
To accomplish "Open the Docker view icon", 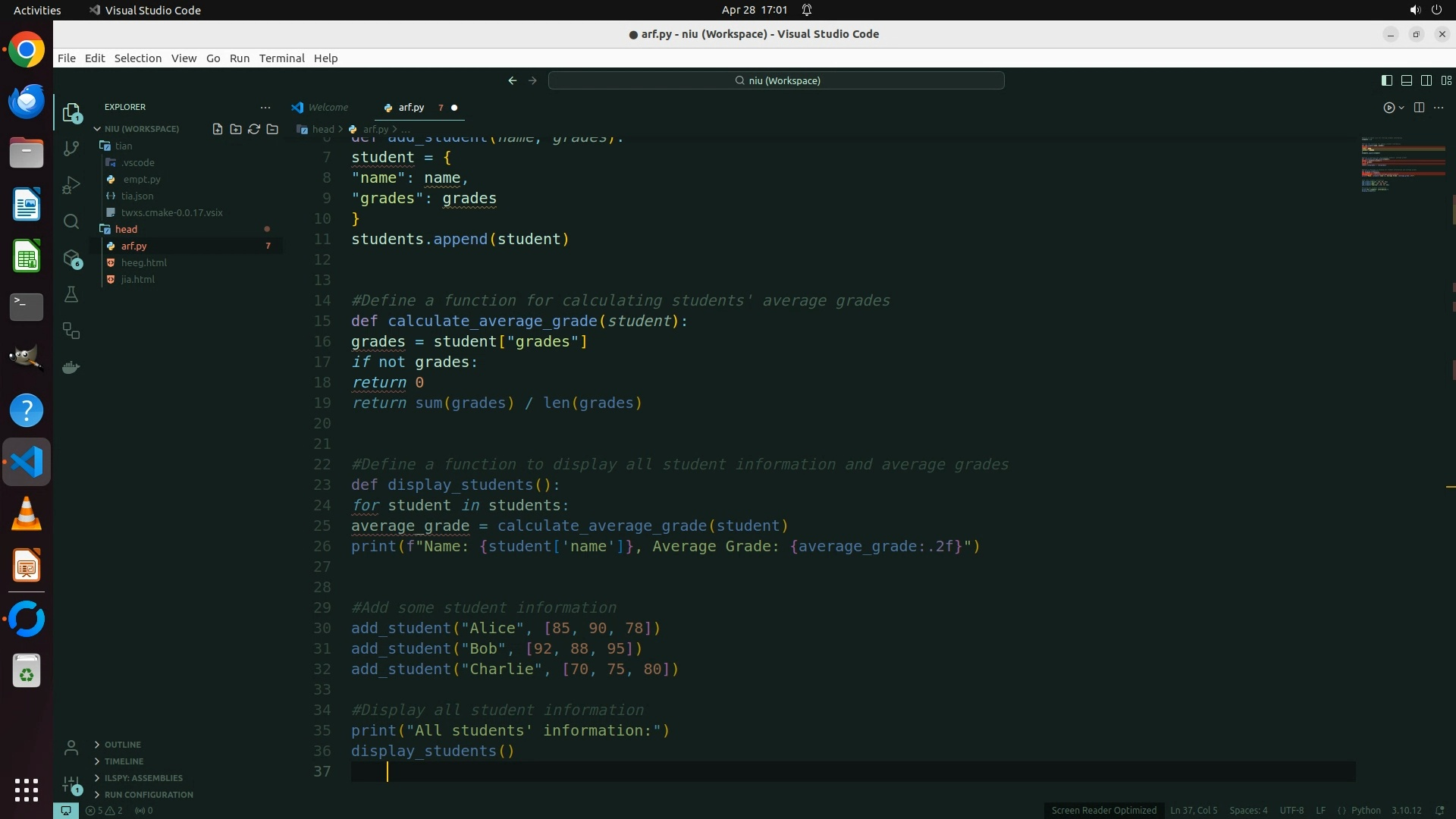I will click(71, 367).
